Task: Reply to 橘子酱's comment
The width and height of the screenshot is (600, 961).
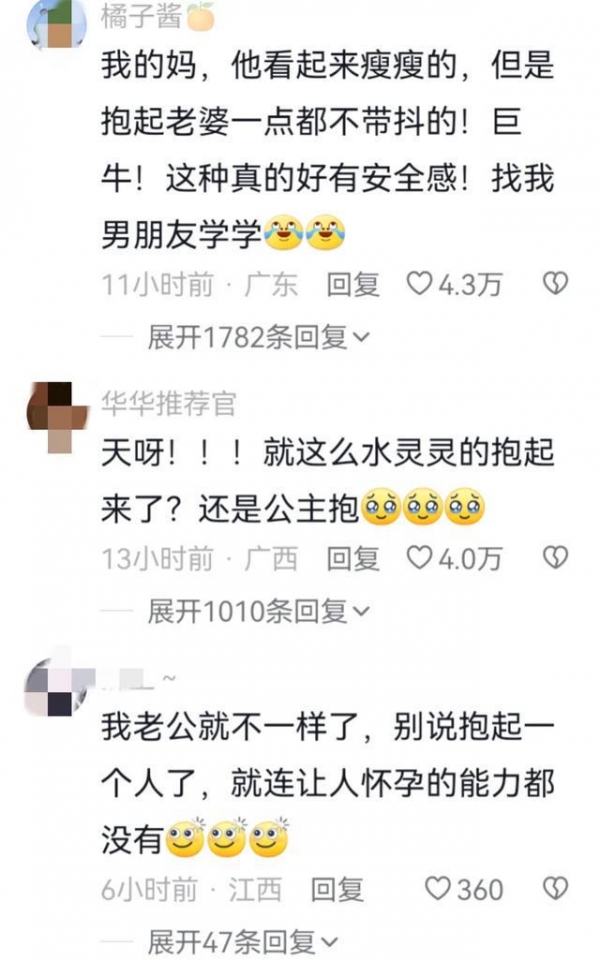Action: click(x=352, y=284)
